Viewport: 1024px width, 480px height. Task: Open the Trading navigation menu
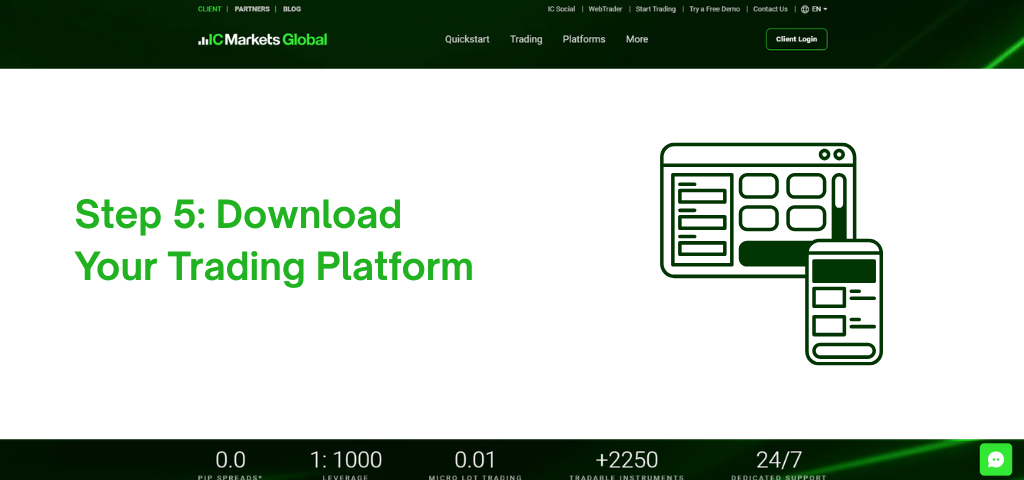pos(526,40)
